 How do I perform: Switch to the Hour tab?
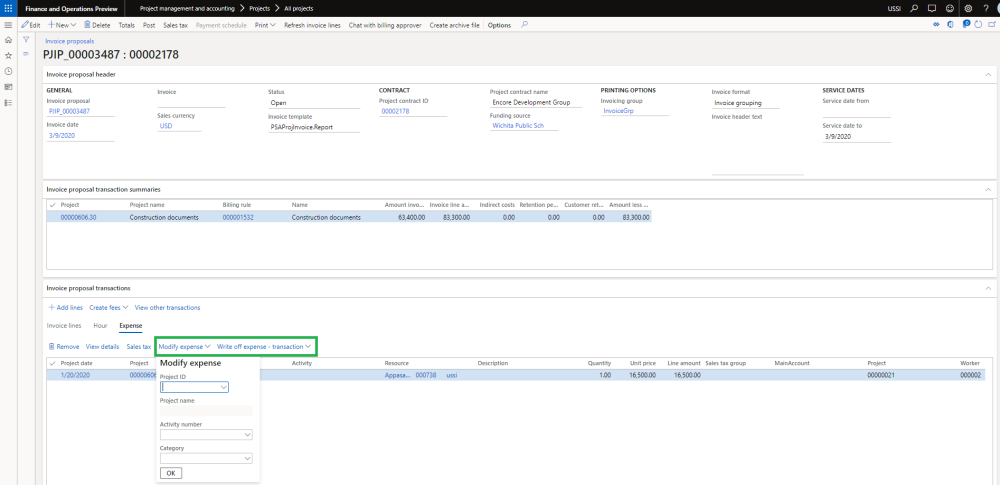pos(100,326)
